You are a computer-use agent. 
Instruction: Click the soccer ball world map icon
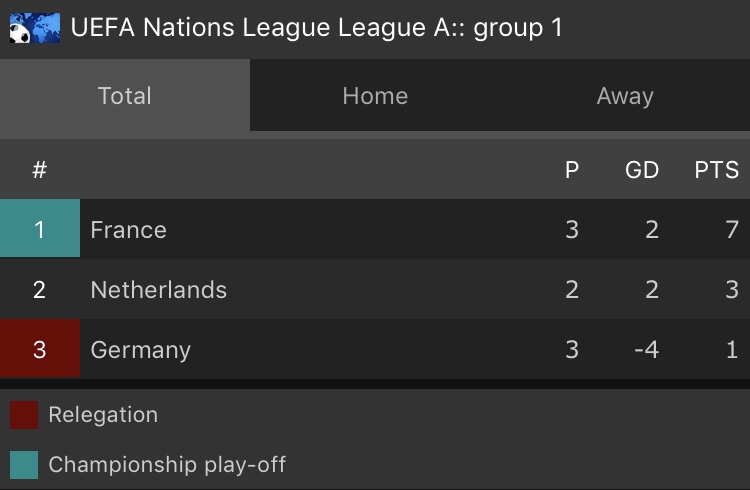tap(34, 28)
